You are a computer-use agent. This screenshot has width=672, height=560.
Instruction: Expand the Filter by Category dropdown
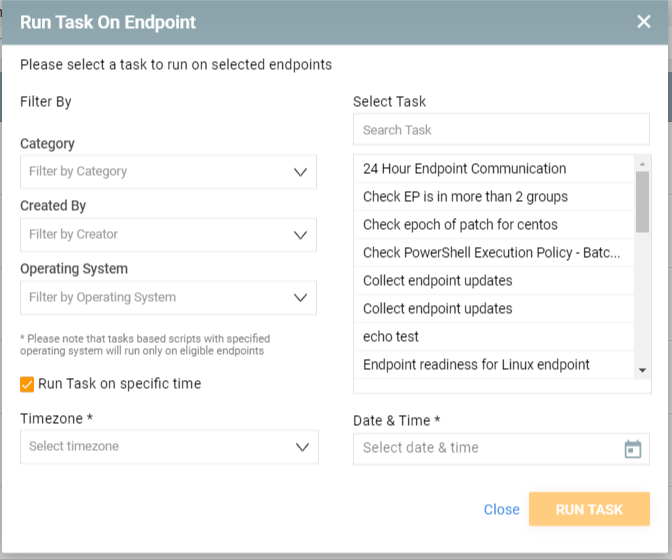pyautogui.click(x=168, y=172)
